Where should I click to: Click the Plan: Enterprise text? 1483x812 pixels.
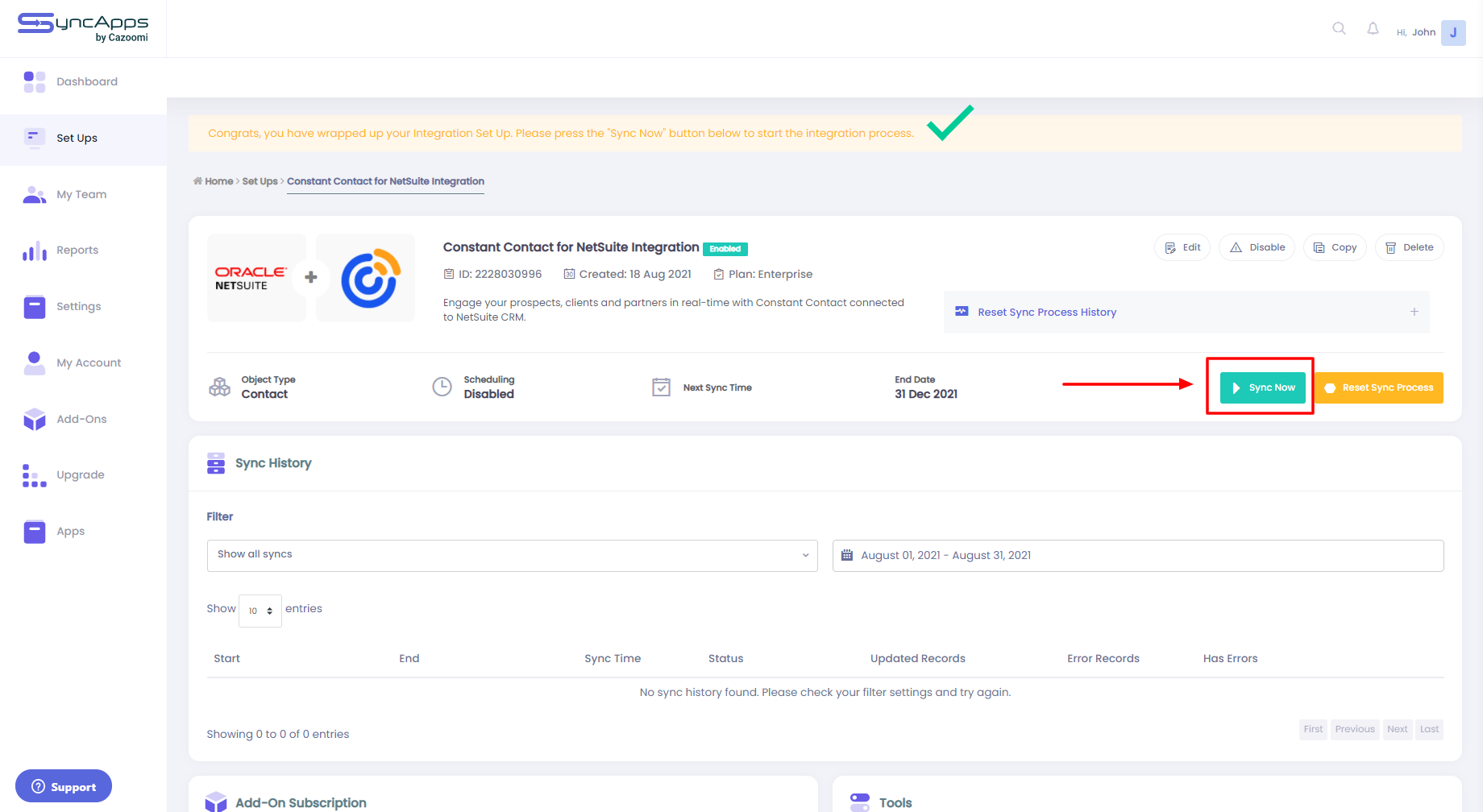[771, 274]
